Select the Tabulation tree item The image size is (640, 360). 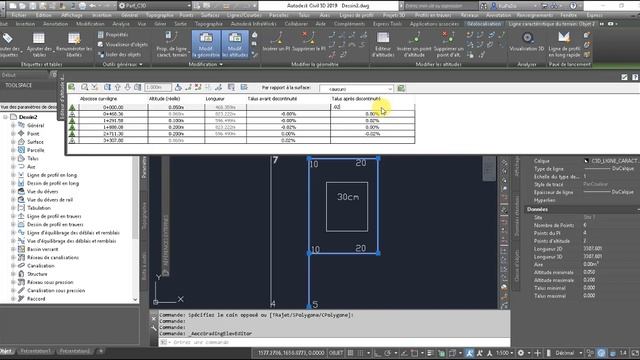38,208
